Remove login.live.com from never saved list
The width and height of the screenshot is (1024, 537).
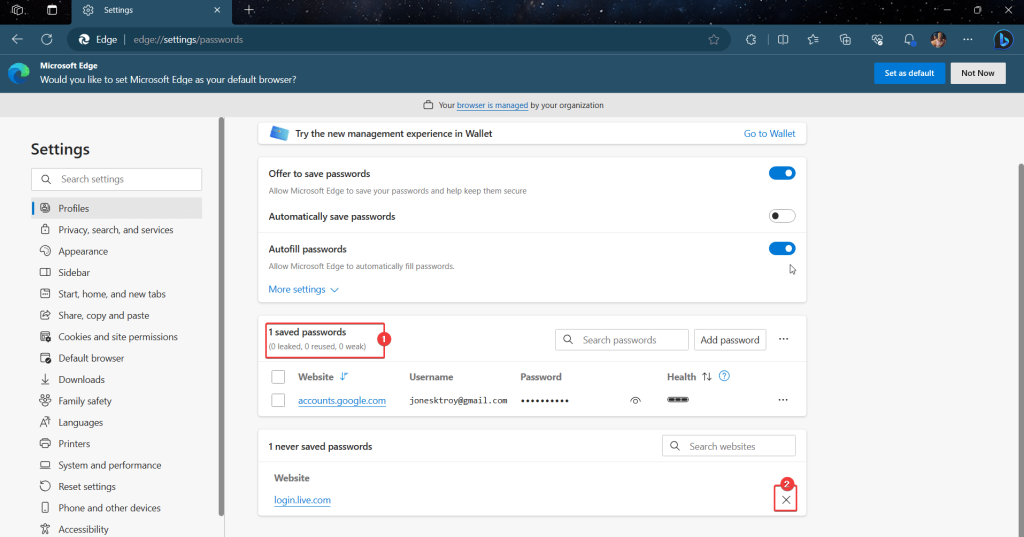[x=786, y=500]
